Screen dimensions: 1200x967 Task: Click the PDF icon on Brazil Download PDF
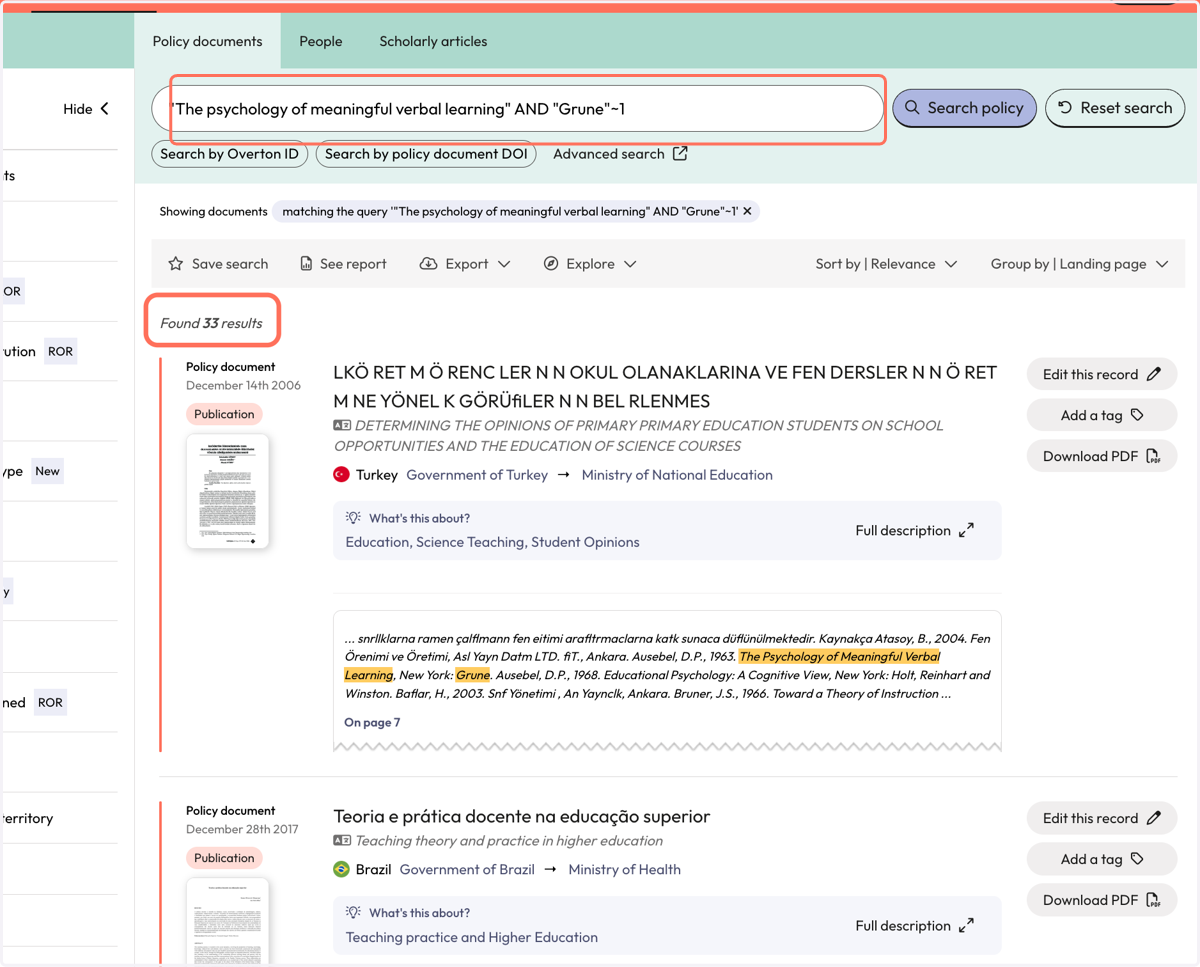pos(1153,900)
